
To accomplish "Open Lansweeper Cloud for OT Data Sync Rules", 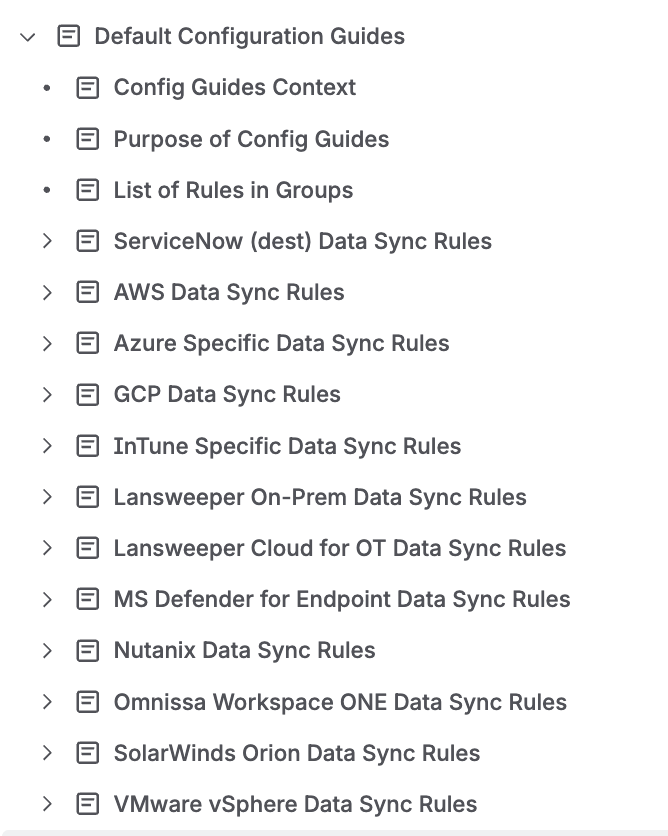I will click(x=339, y=548).
